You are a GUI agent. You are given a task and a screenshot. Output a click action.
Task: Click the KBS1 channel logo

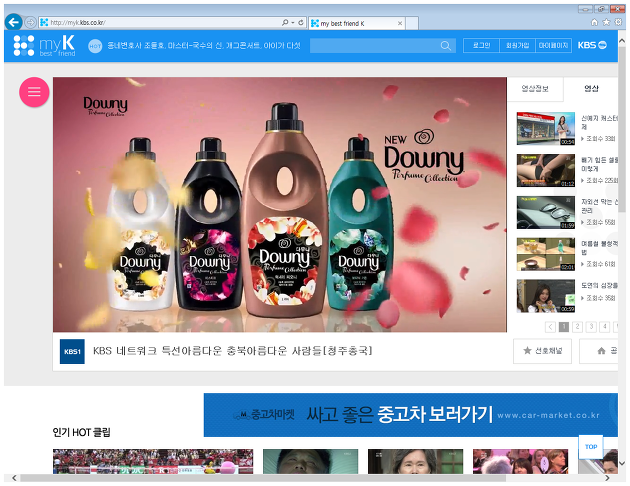click(72, 351)
